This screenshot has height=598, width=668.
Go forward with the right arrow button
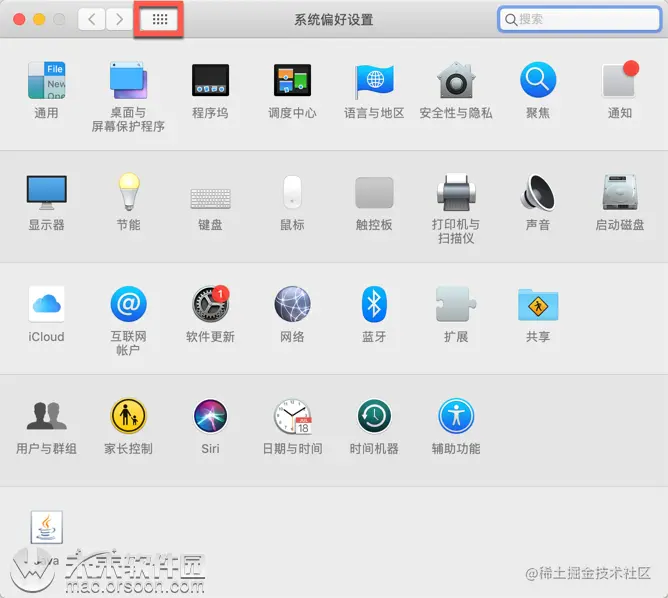(x=119, y=19)
